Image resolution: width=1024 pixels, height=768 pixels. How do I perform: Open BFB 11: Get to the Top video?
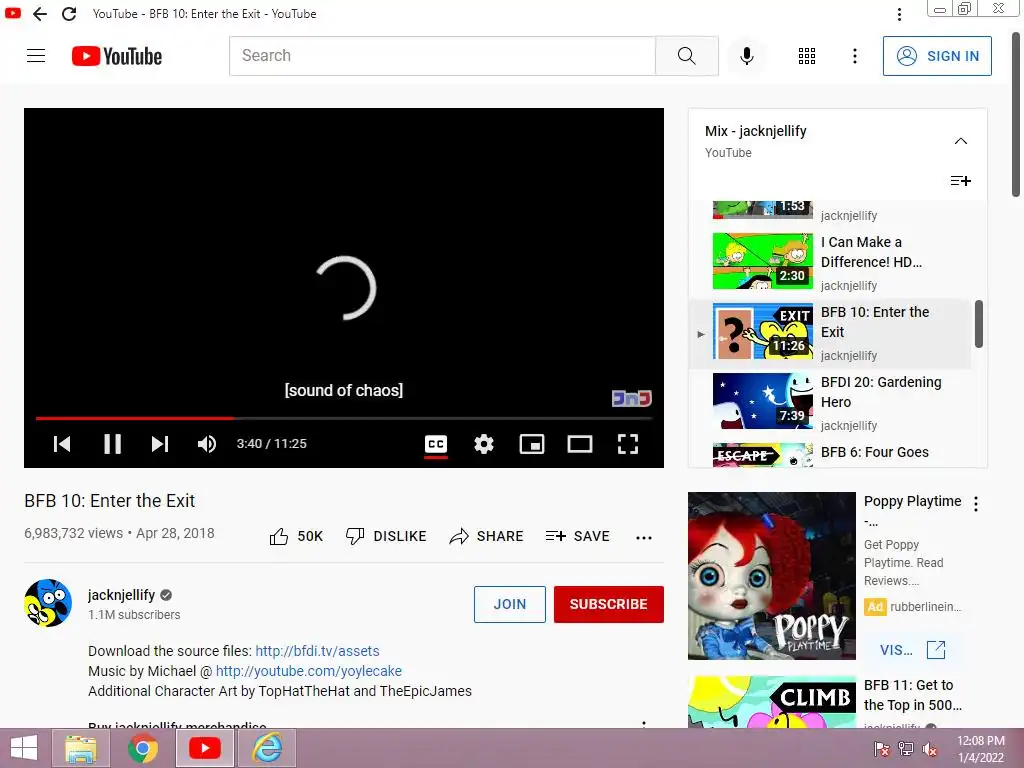tap(912, 695)
